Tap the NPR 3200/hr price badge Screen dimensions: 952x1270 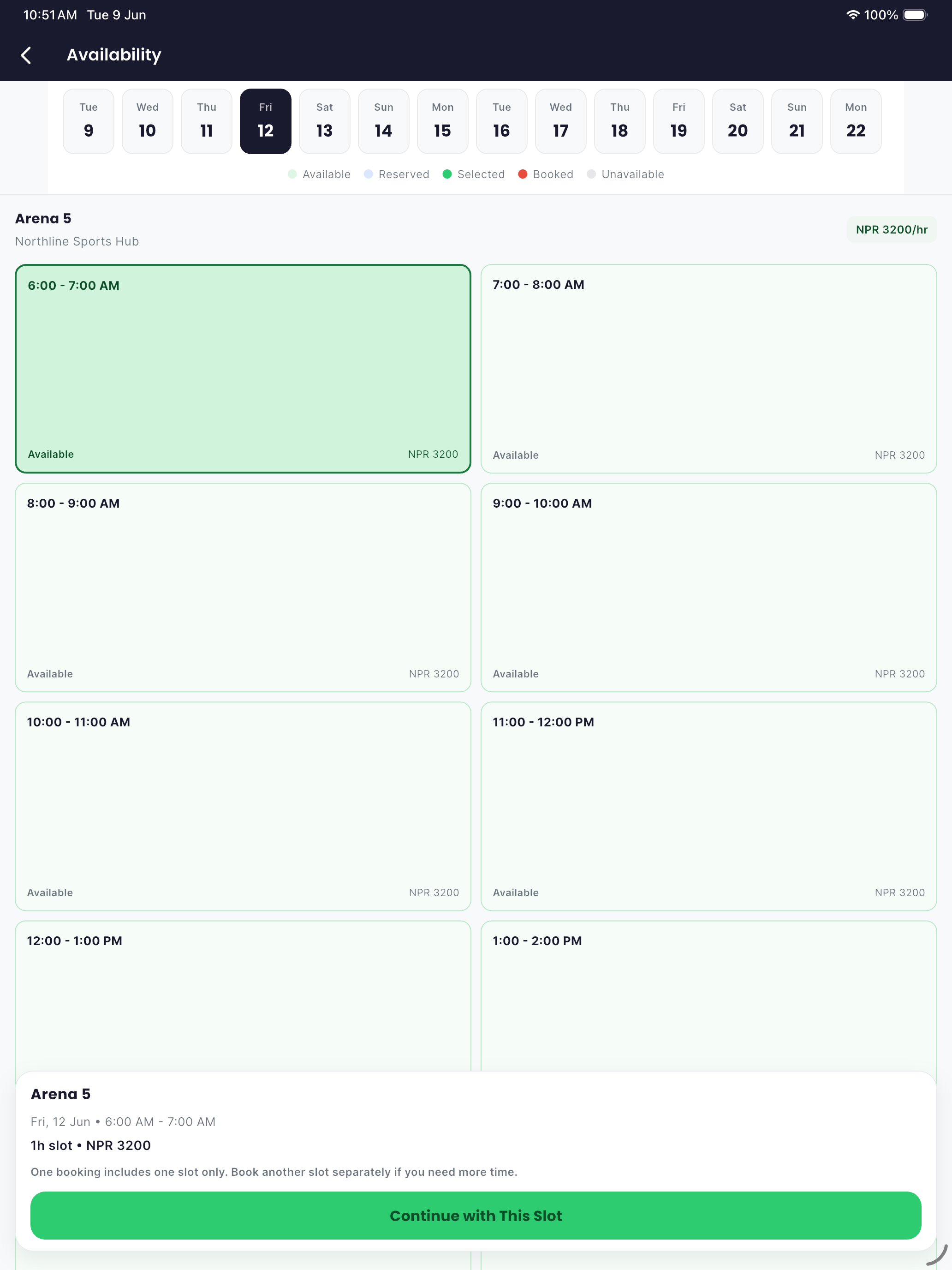click(x=892, y=230)
